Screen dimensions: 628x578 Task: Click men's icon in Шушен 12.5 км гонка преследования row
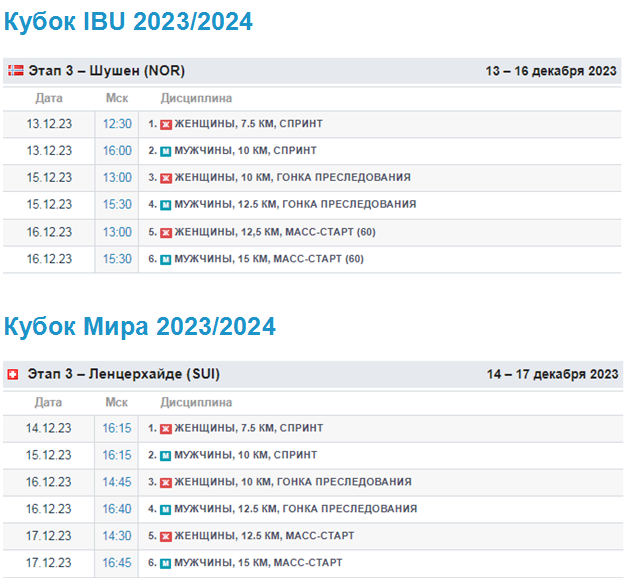tap(166, 205)
